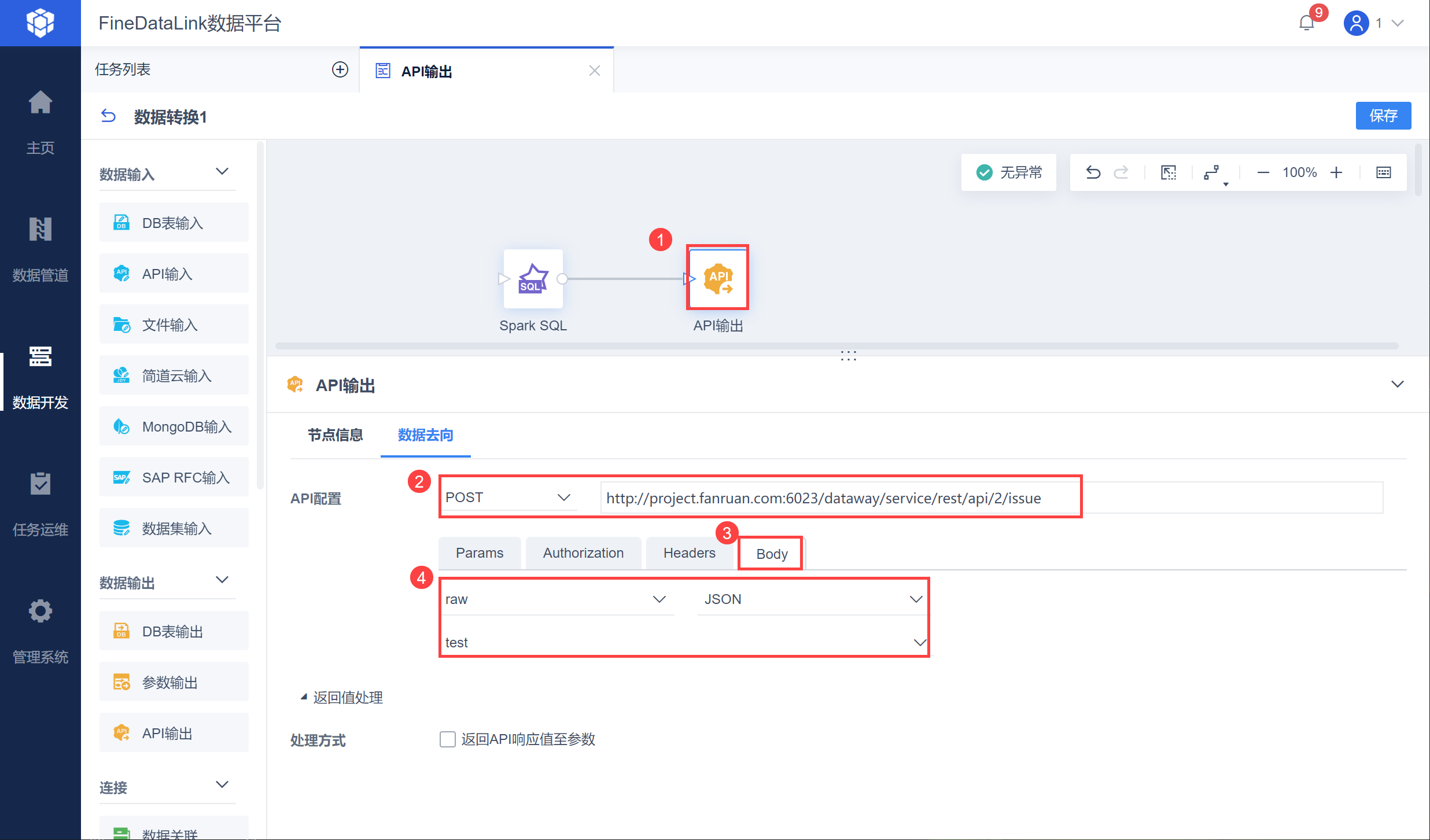
Task: Open the 任务列表 tab
Action: pyautogui.click(x=123, y=69)
